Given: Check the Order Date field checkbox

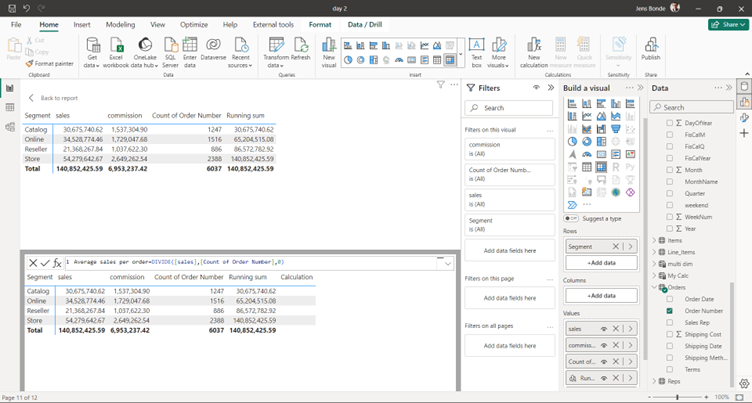Looking at the screenshot, I should (x=670, y=299).
